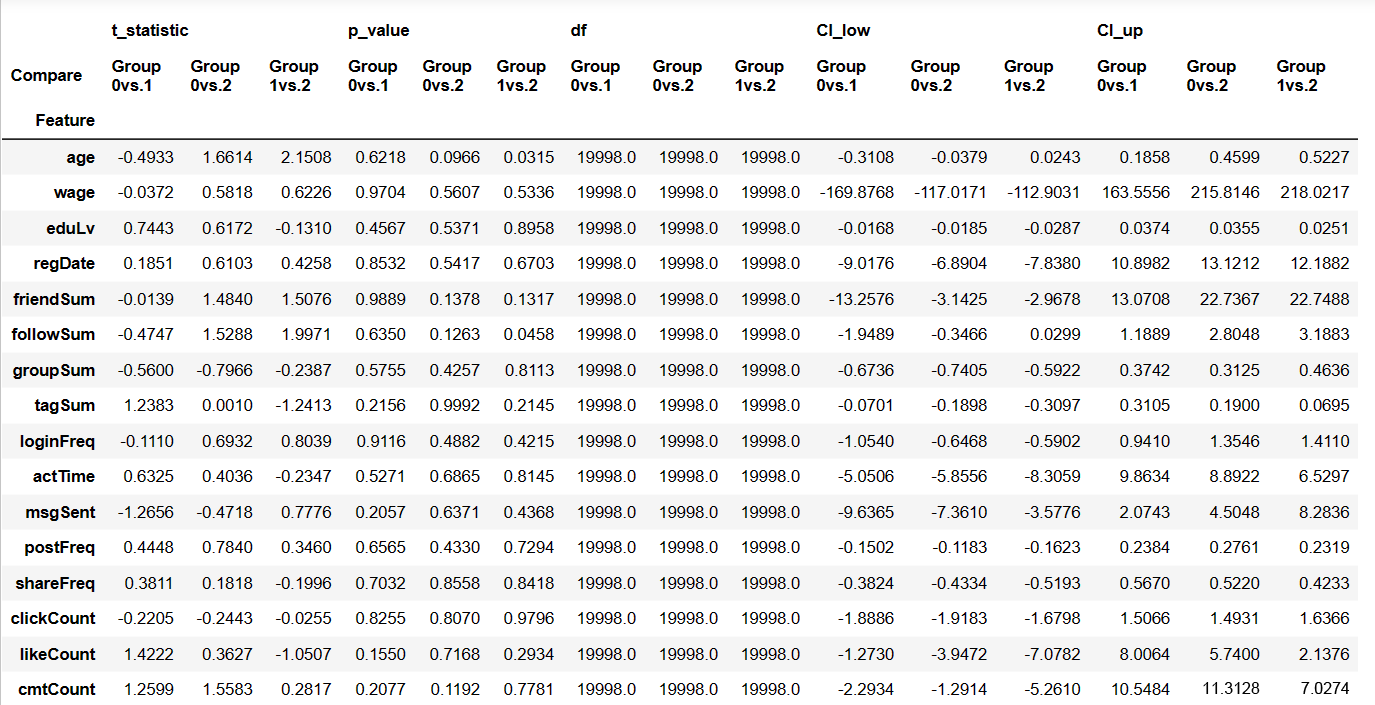Select wage CI_up value 218.0217
The height and width of the screenshot is (705, 1375).
[1315, 192]
